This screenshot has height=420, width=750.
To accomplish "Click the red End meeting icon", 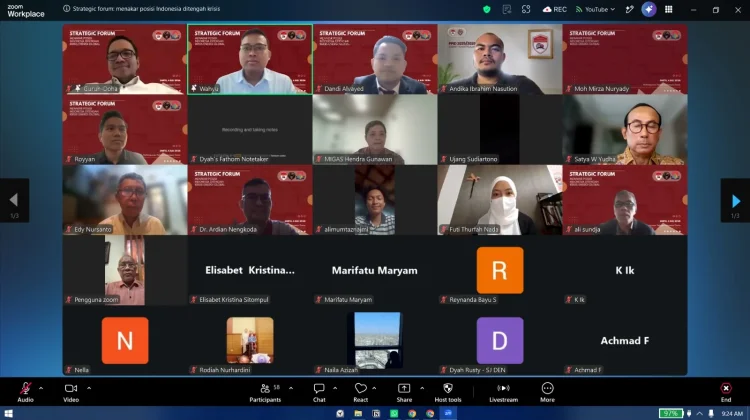I will pos(726,388).
